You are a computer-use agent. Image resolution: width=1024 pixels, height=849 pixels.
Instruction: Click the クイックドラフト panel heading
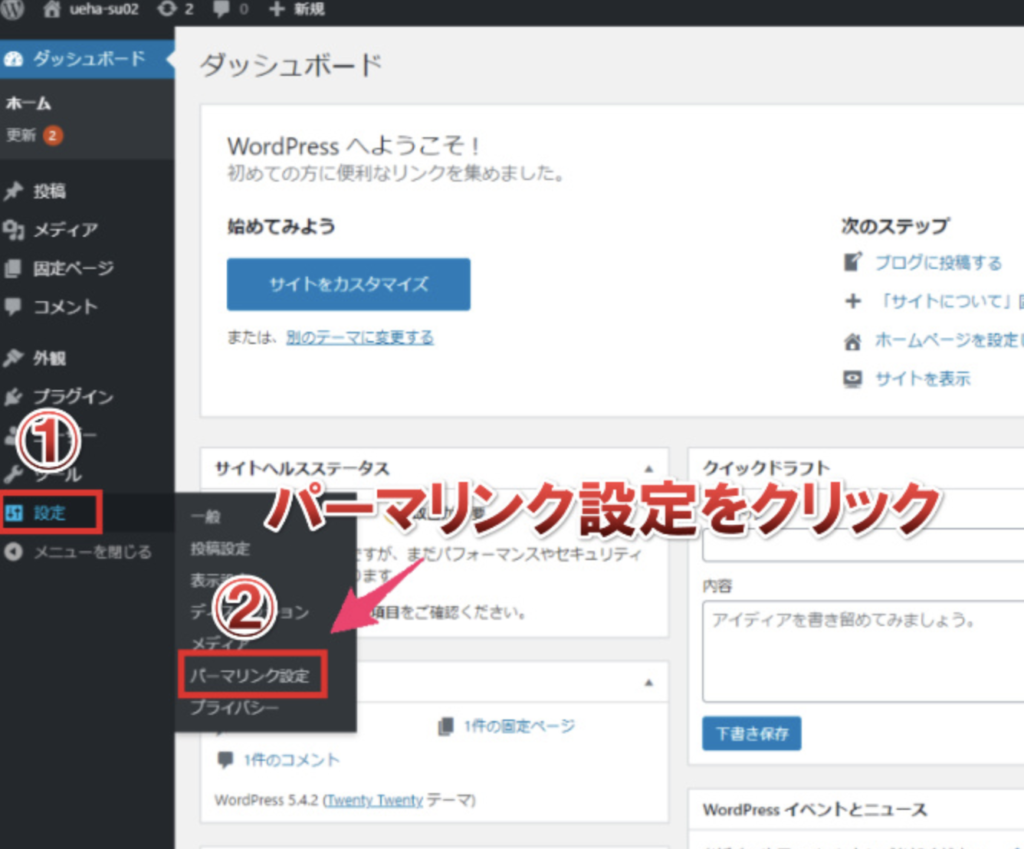(766, 468)
